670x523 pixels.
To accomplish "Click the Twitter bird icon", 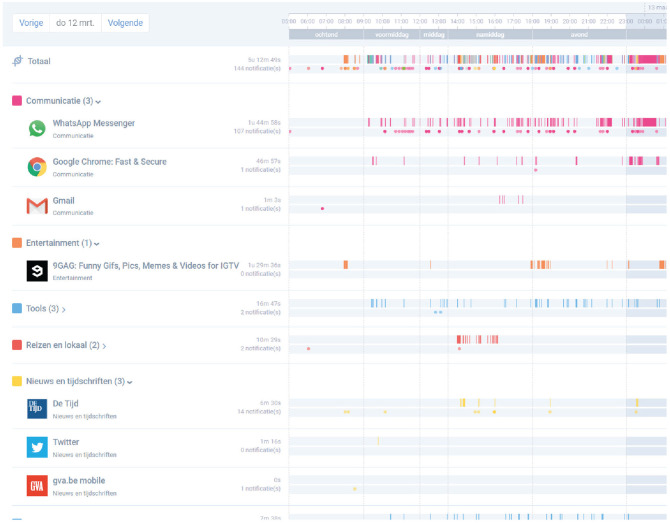I will (37, 446).
